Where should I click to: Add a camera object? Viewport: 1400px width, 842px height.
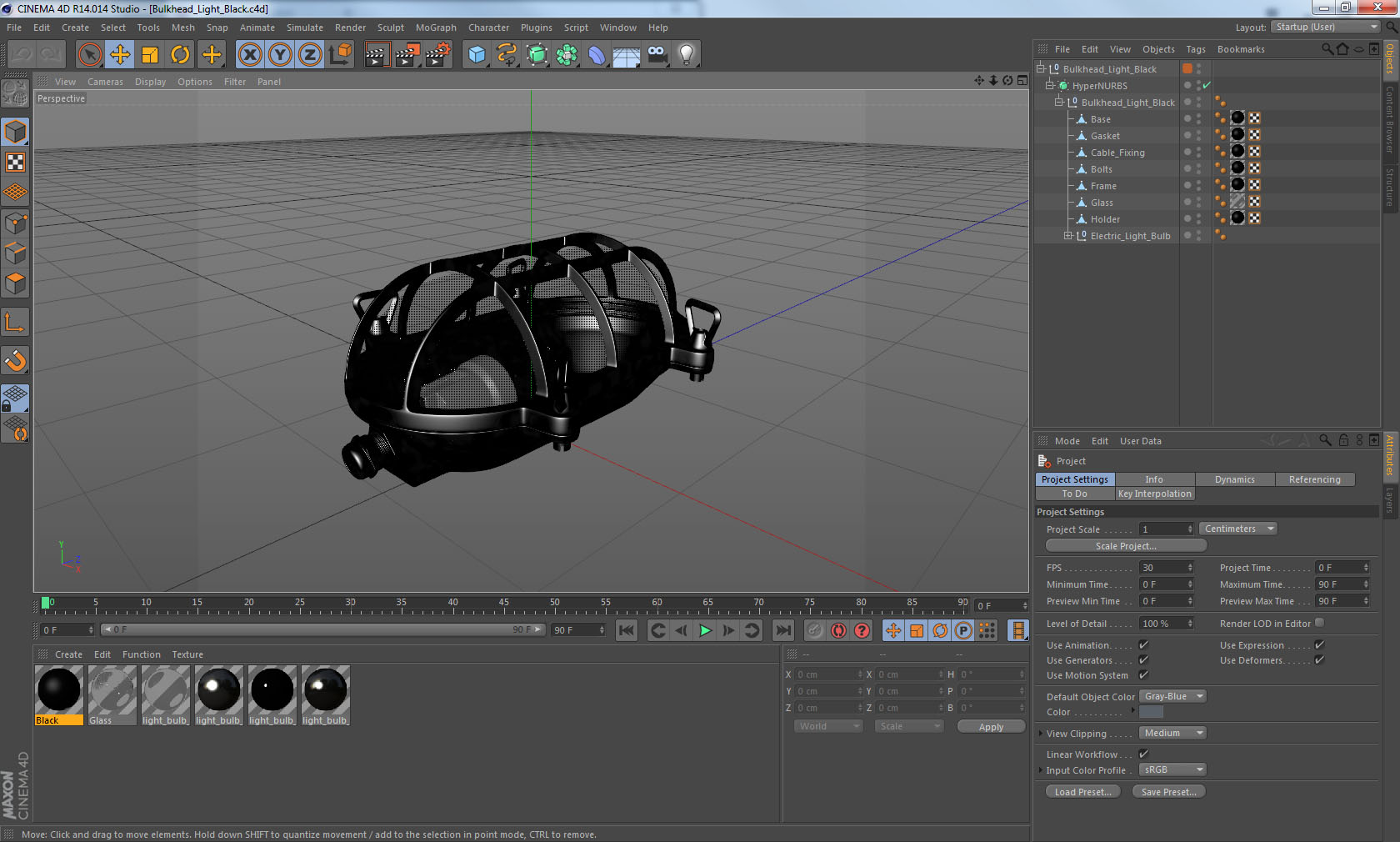tap(657, 55)
